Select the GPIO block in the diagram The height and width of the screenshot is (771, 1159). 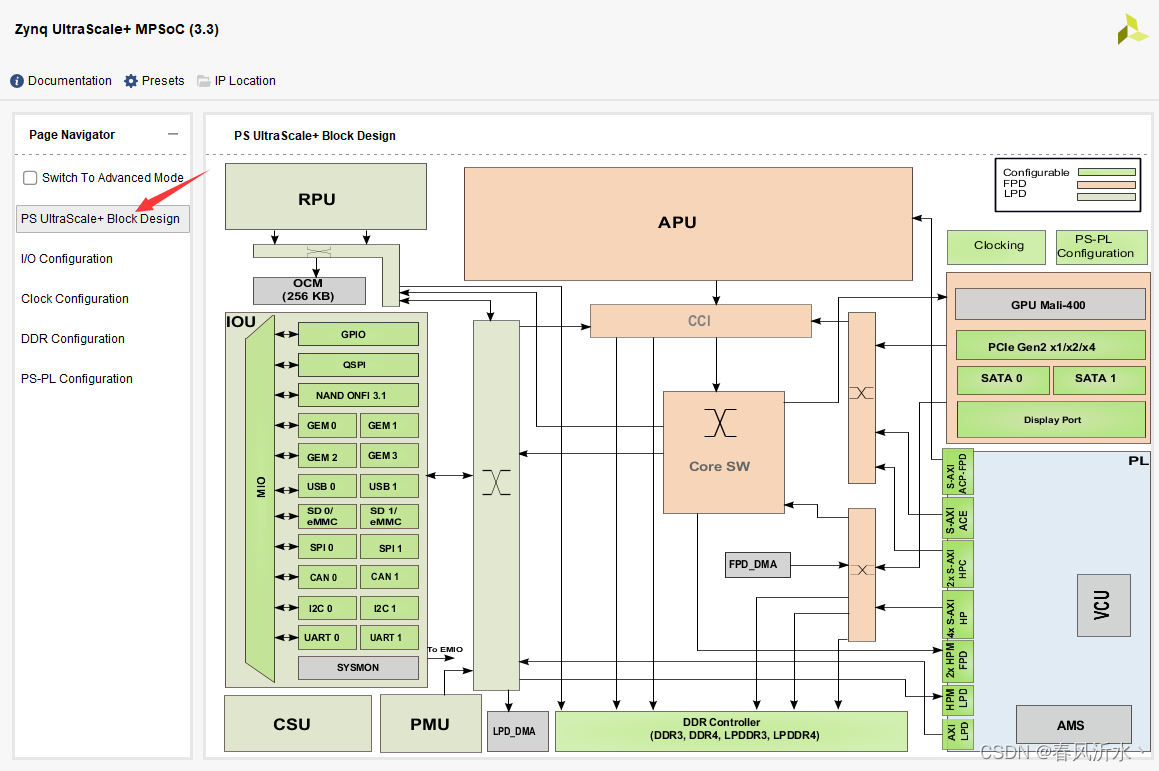tap(358, 334)
